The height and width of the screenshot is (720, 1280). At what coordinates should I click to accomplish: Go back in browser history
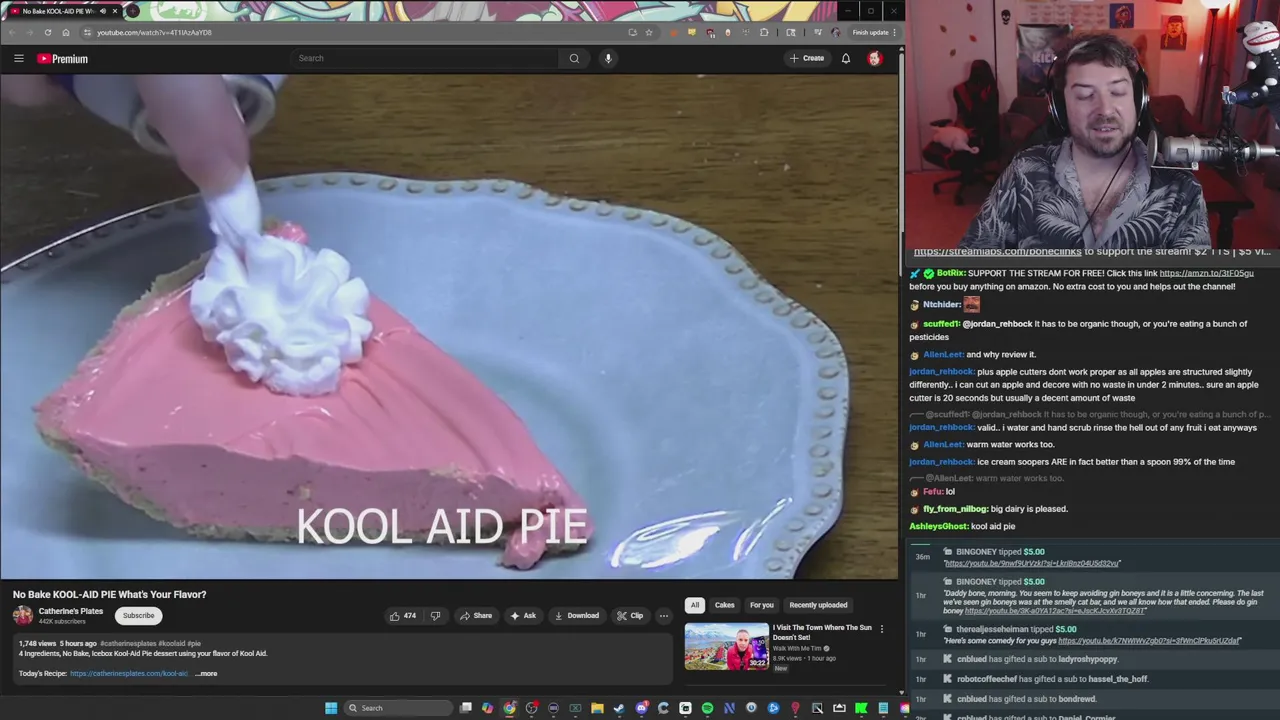click(12, 32)
